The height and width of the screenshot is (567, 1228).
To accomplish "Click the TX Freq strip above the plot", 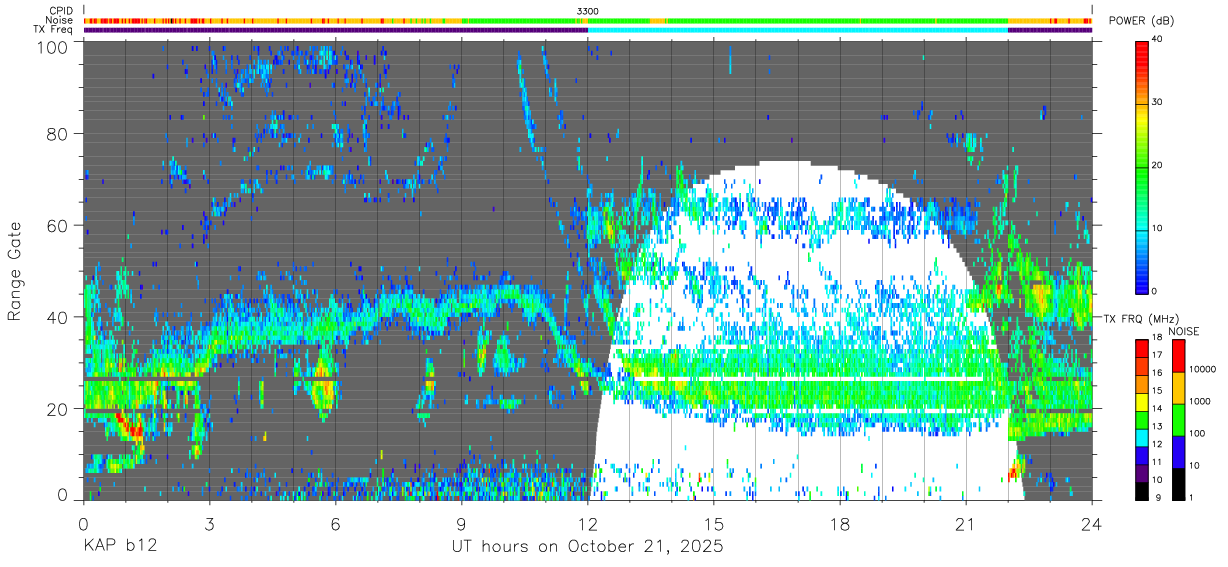I will point(588,30).
